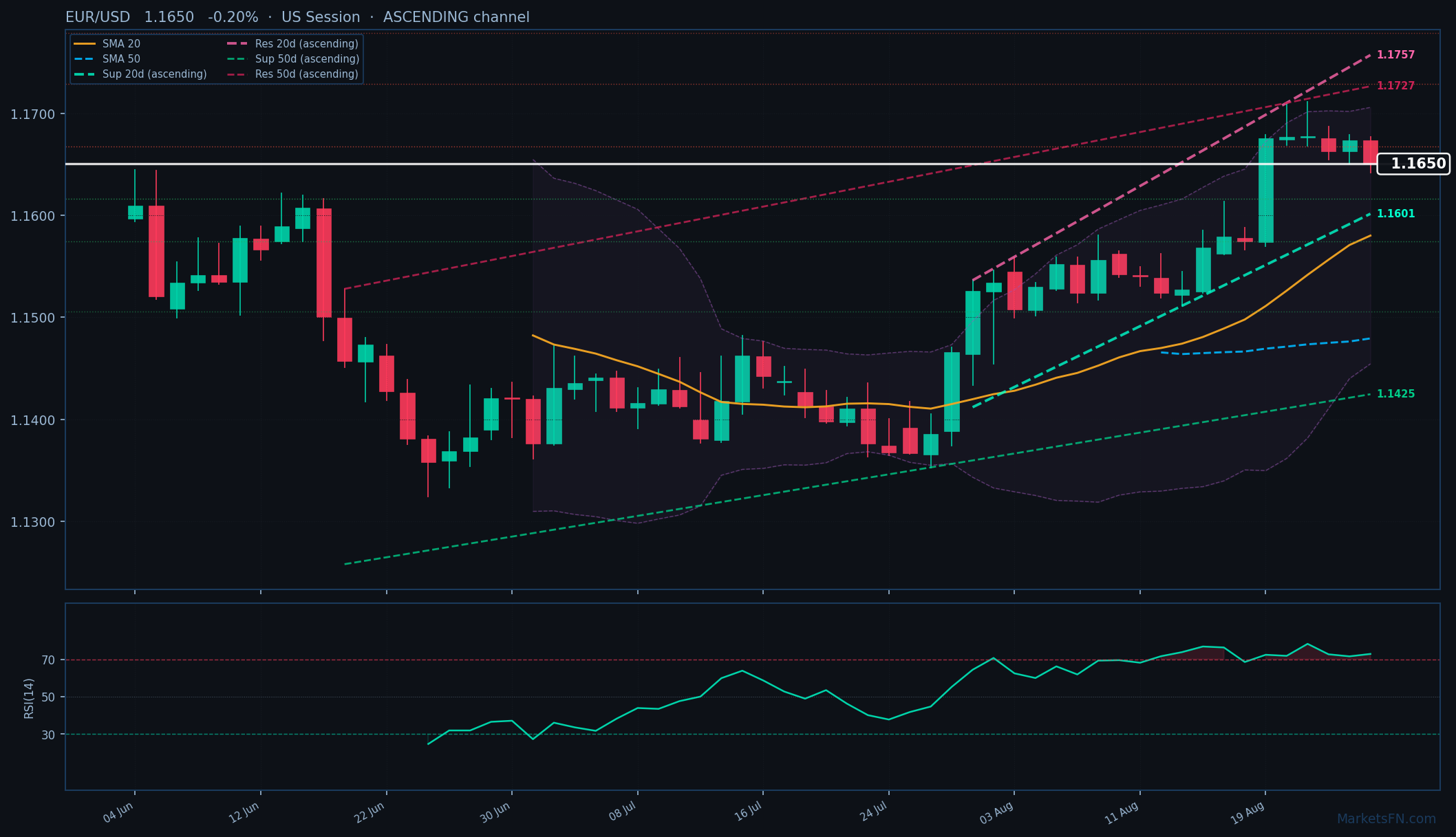Click the tall green candle at 19 Aug
The height and width of the screenshot is (837, 1456).
(x=1265, y=191)
